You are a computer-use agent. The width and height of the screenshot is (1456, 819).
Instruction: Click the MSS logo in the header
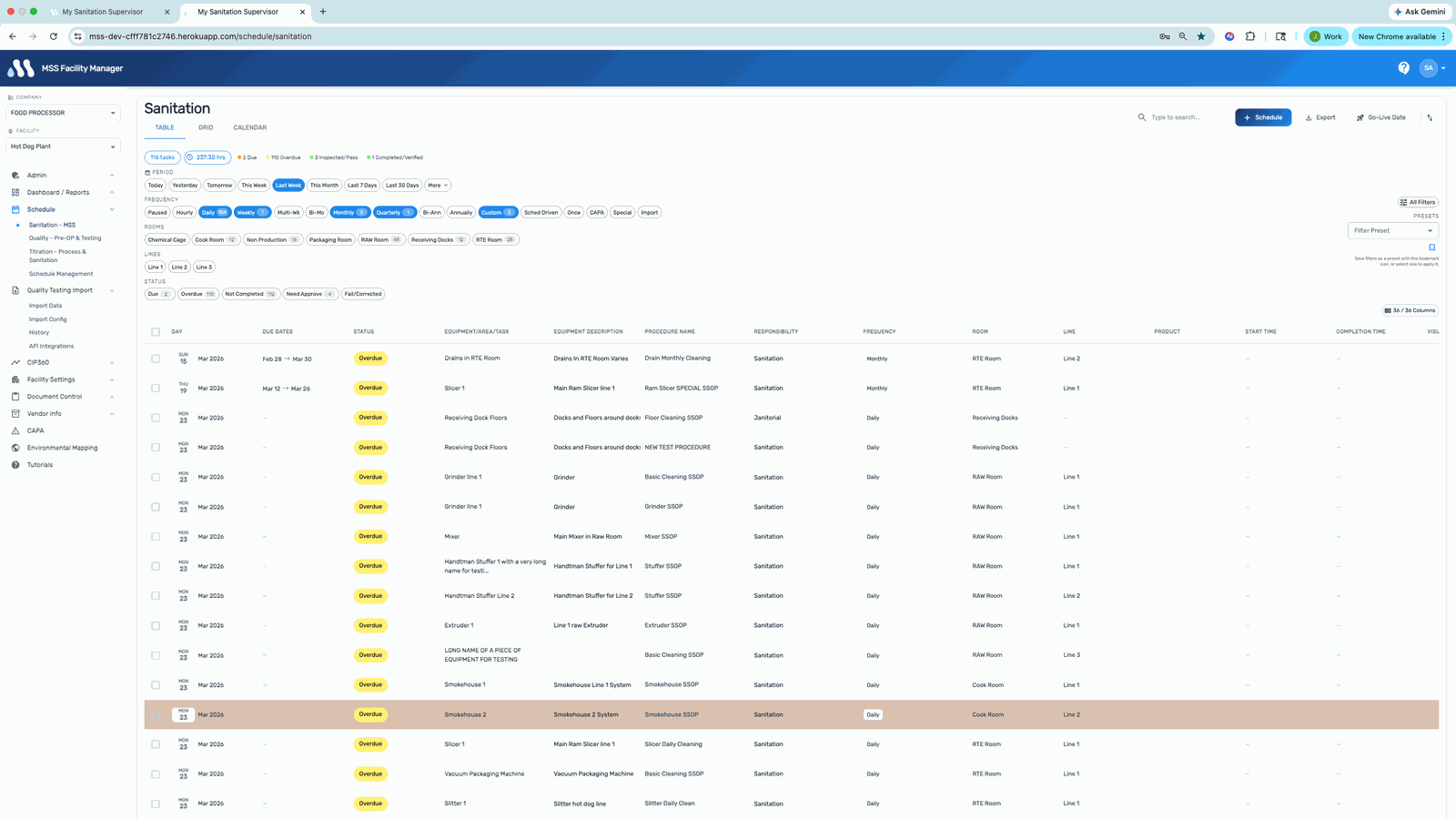pyautogui.click(x=20, y=68)
